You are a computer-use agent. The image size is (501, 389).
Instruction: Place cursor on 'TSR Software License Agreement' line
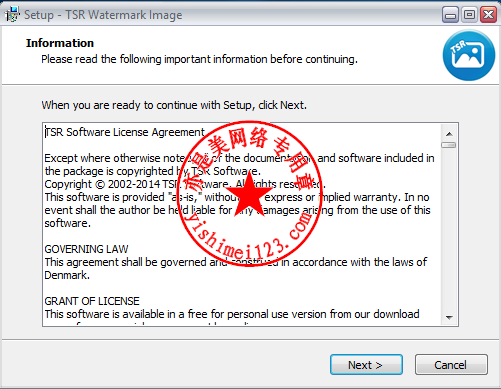[x=125, y=132]
